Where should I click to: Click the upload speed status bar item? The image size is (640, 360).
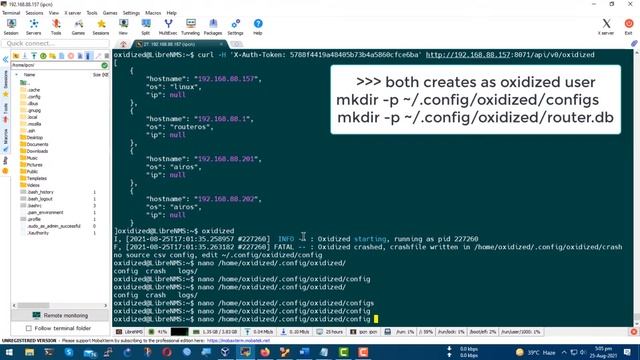[x=258, y=332]
